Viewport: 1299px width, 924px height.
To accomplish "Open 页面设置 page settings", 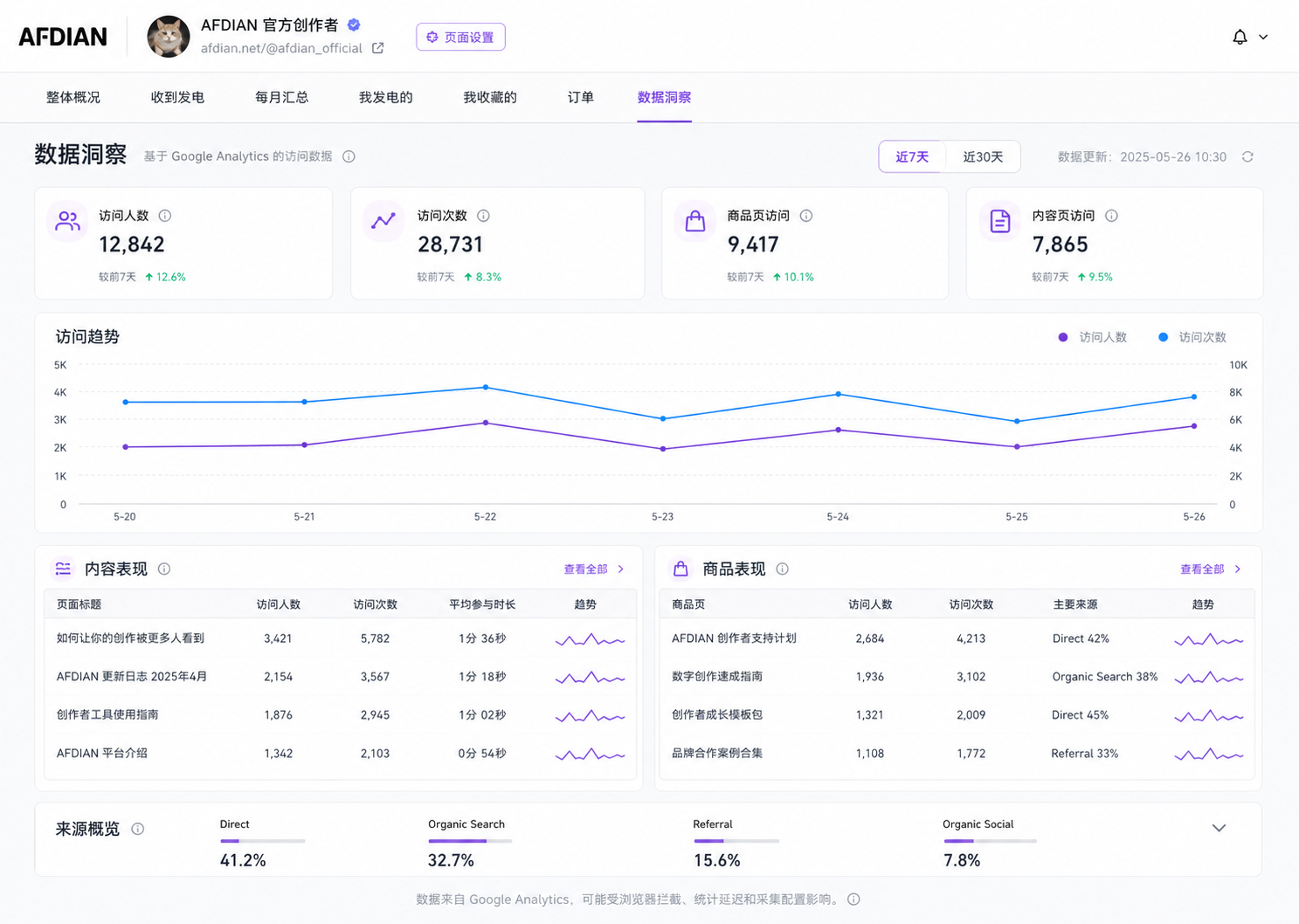I will [460, 37].
